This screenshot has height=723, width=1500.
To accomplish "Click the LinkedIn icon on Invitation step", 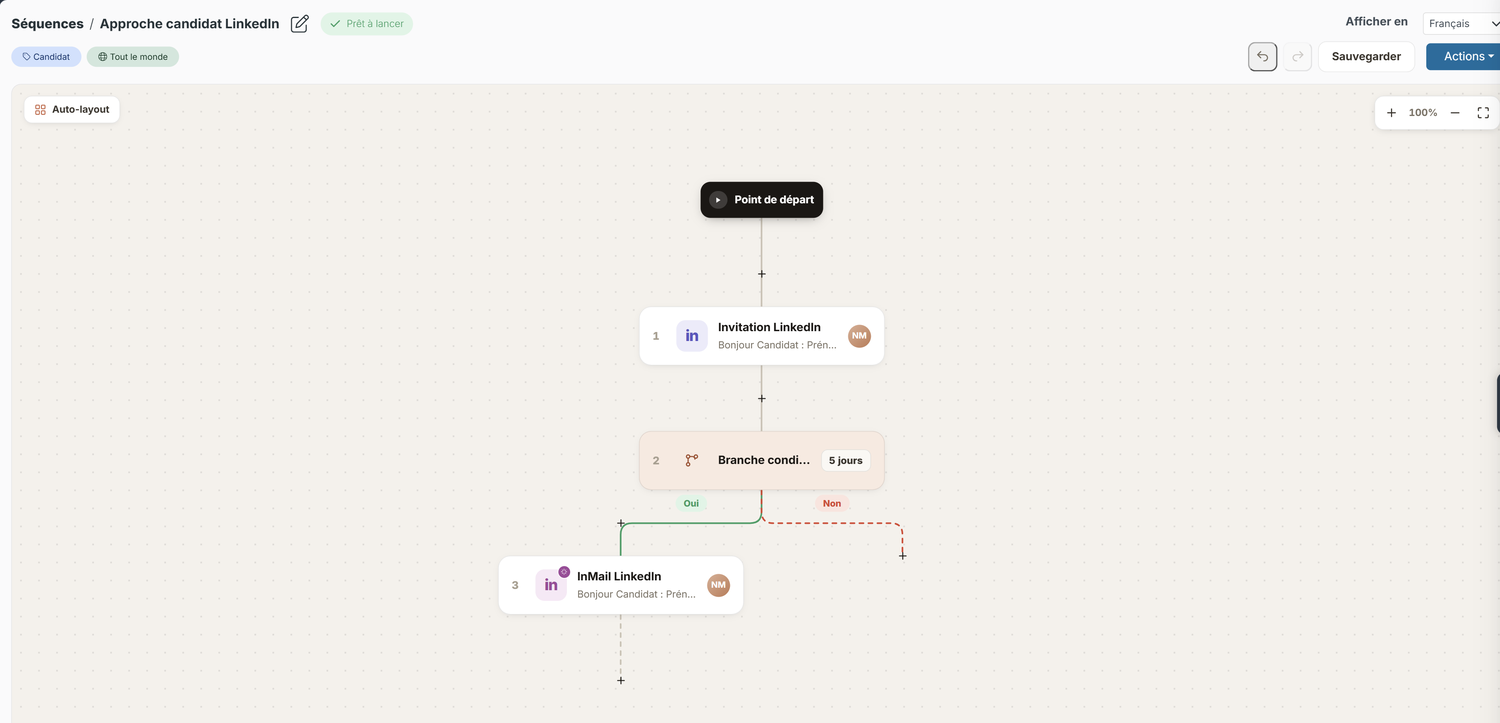I will pos(692,336).
